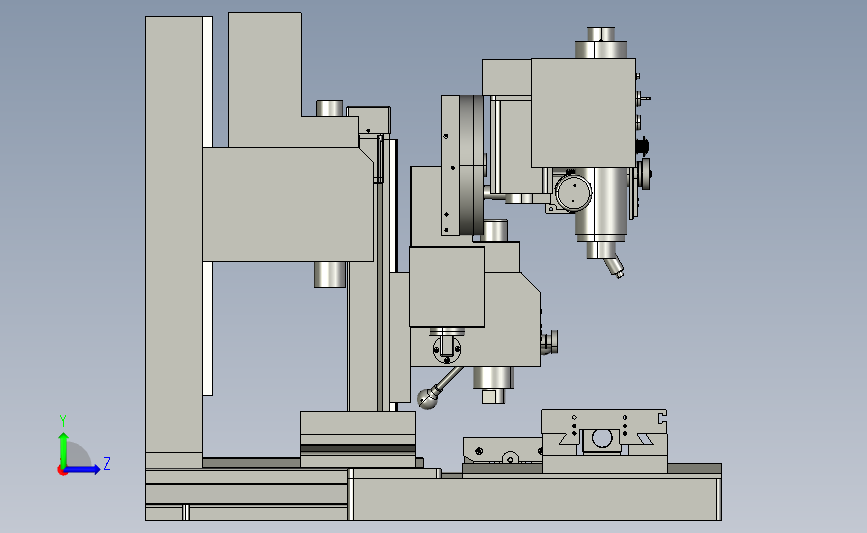This screenshot has width=867, height=533.
Task: Select the motor cylinder atop the milling head
Action: click(600, 43)
